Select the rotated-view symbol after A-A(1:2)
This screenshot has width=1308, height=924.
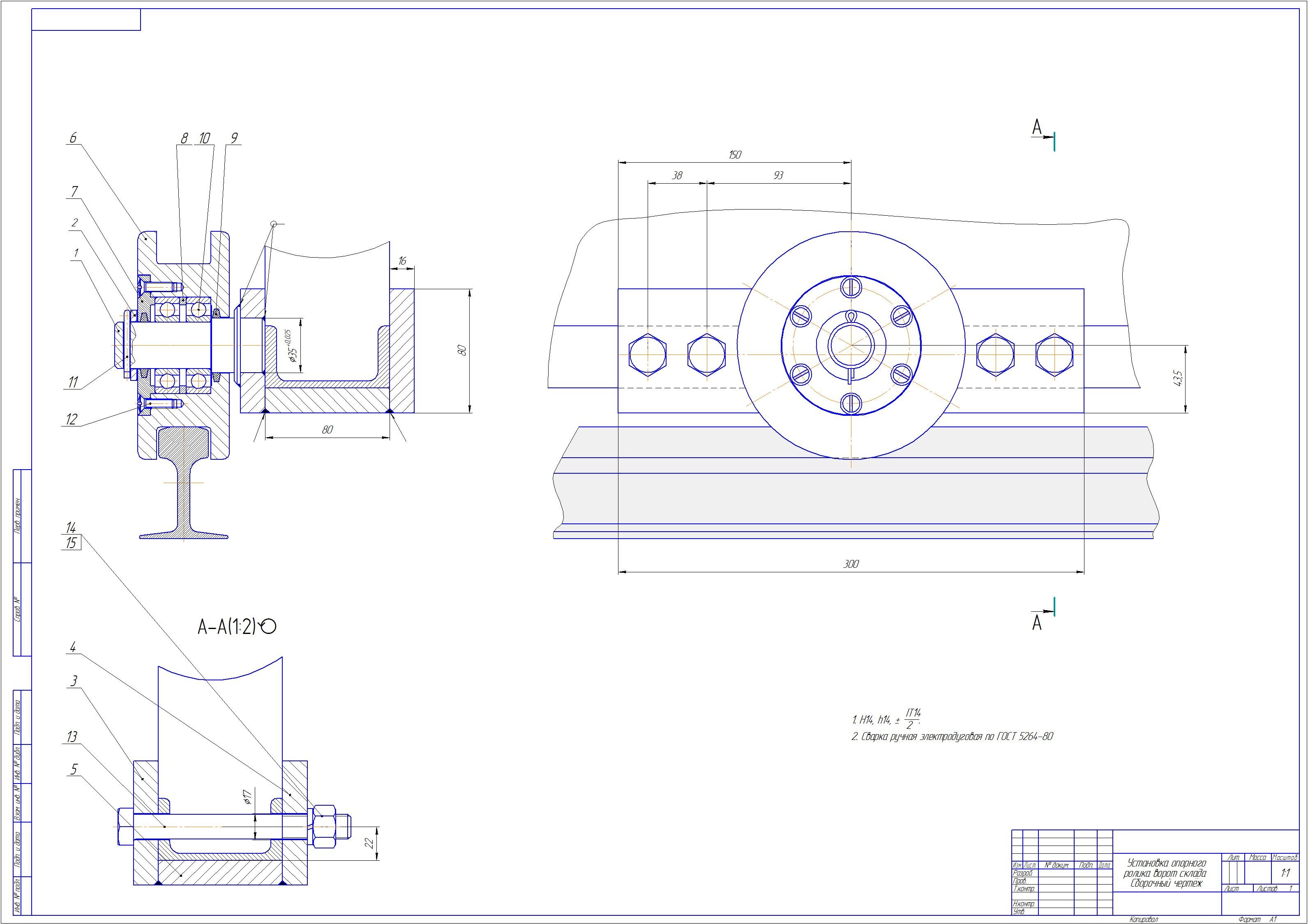[x=268, y=627]
